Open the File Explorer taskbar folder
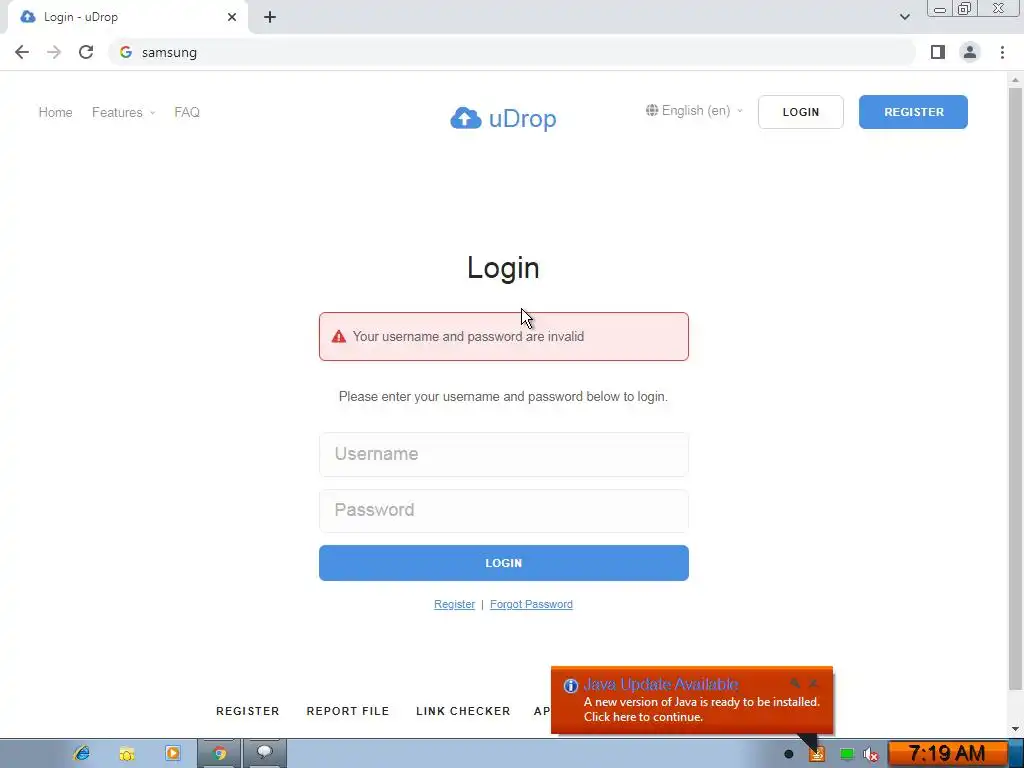Image resolution: width=1024 pixels, height=768 pixels. pos(127,754)
